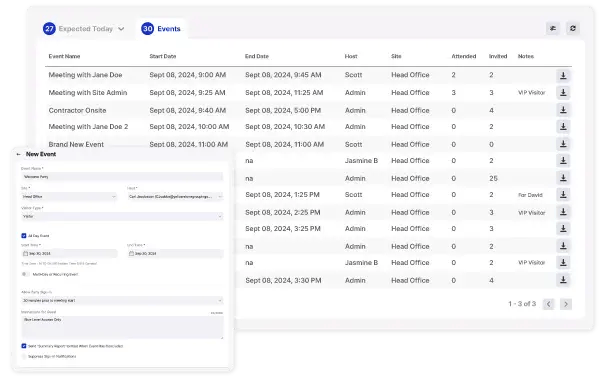
Task: Click '1 - 3 of 3' pagination text
Action: 522,304
